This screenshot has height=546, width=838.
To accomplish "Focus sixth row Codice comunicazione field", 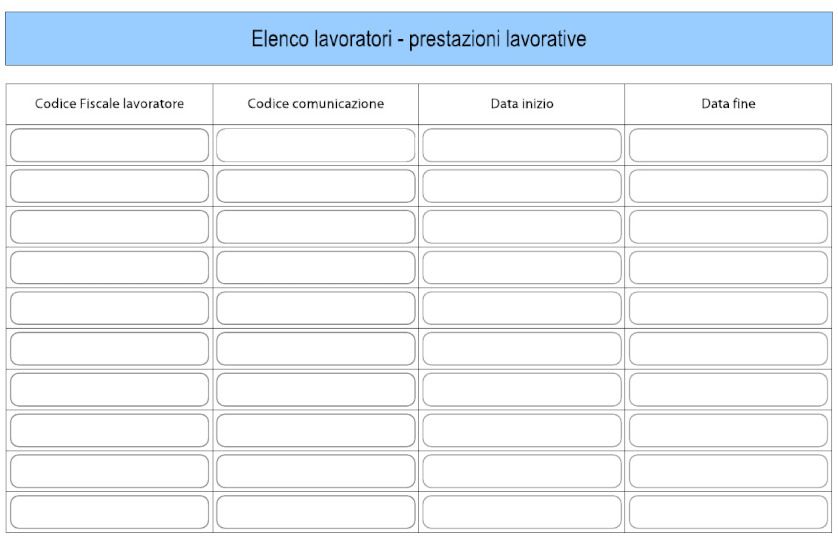I will point(315,348).
